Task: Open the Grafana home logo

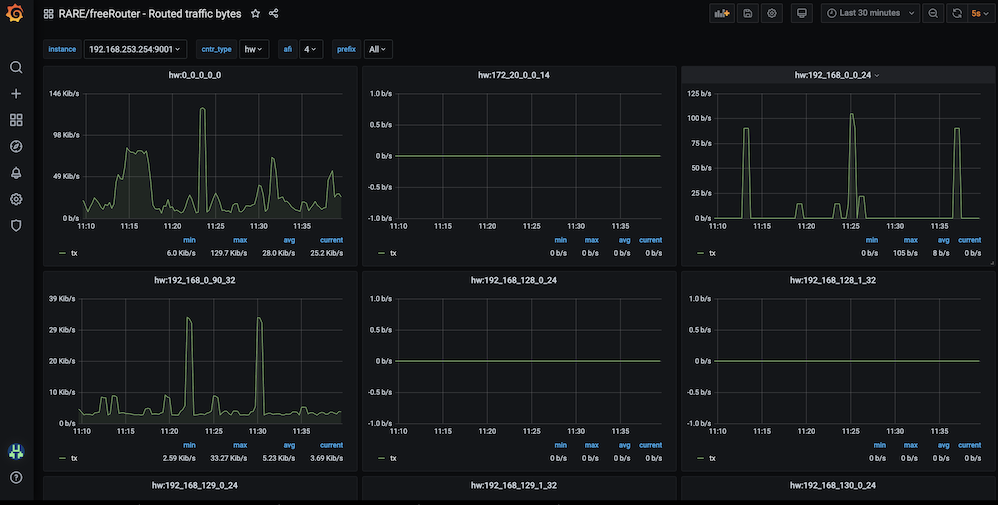Action: pos(15,13)
